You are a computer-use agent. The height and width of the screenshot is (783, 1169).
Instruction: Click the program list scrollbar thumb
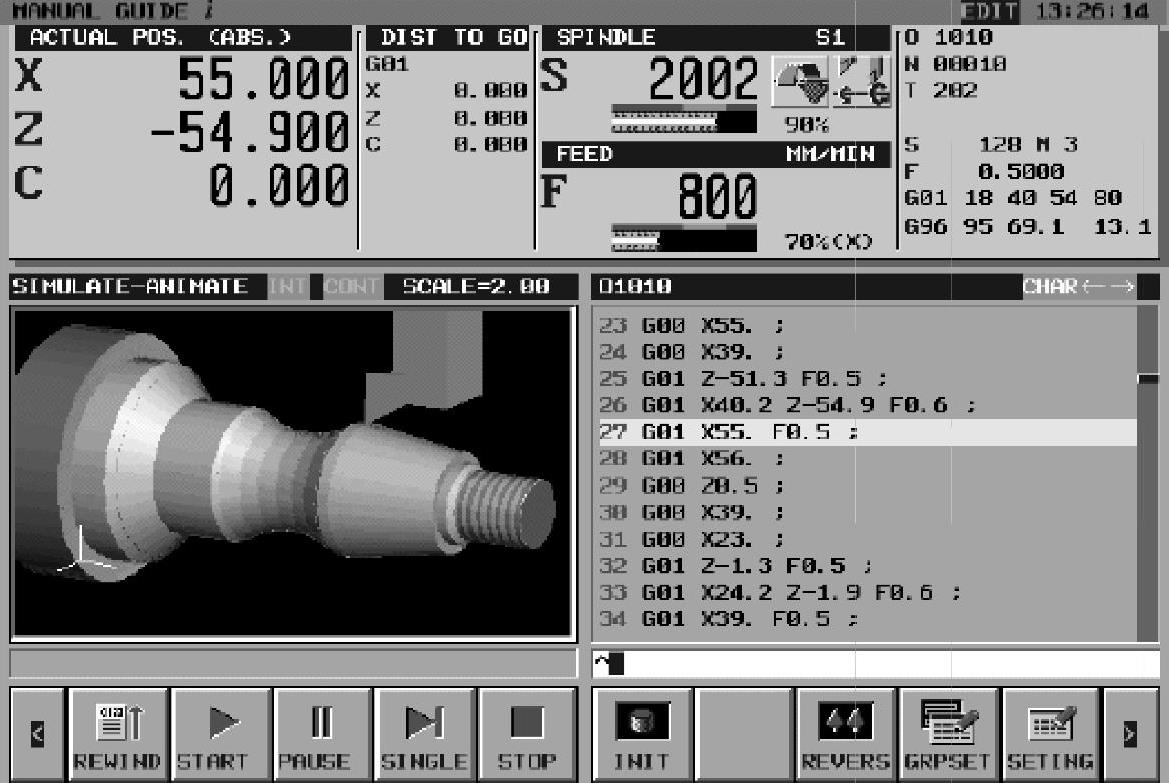click(x=1148, y=380)
